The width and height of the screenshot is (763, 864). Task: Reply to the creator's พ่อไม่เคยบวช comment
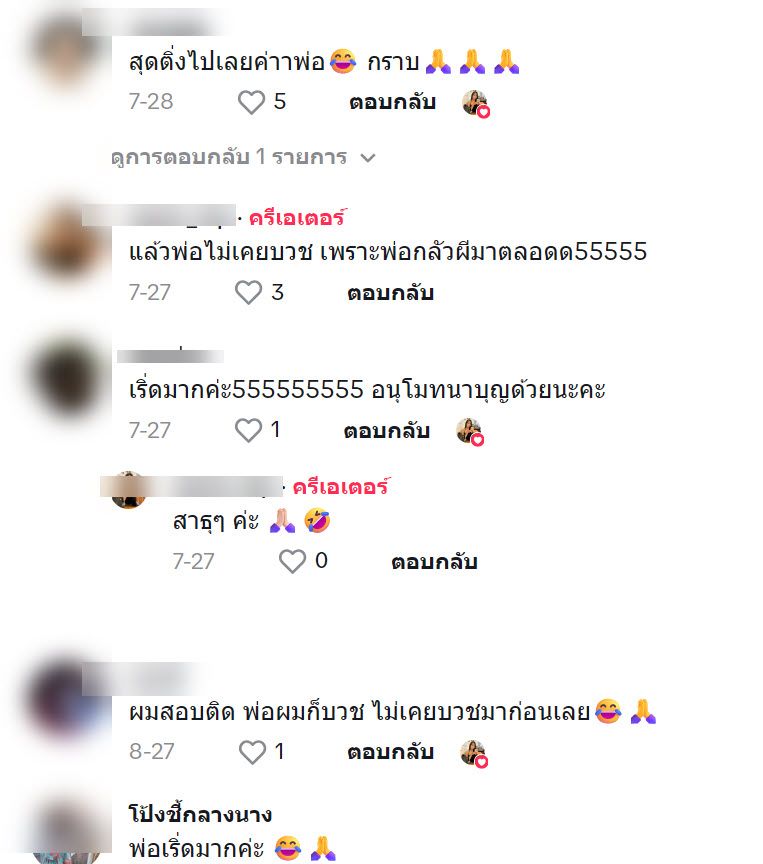(x=390, y=293)
